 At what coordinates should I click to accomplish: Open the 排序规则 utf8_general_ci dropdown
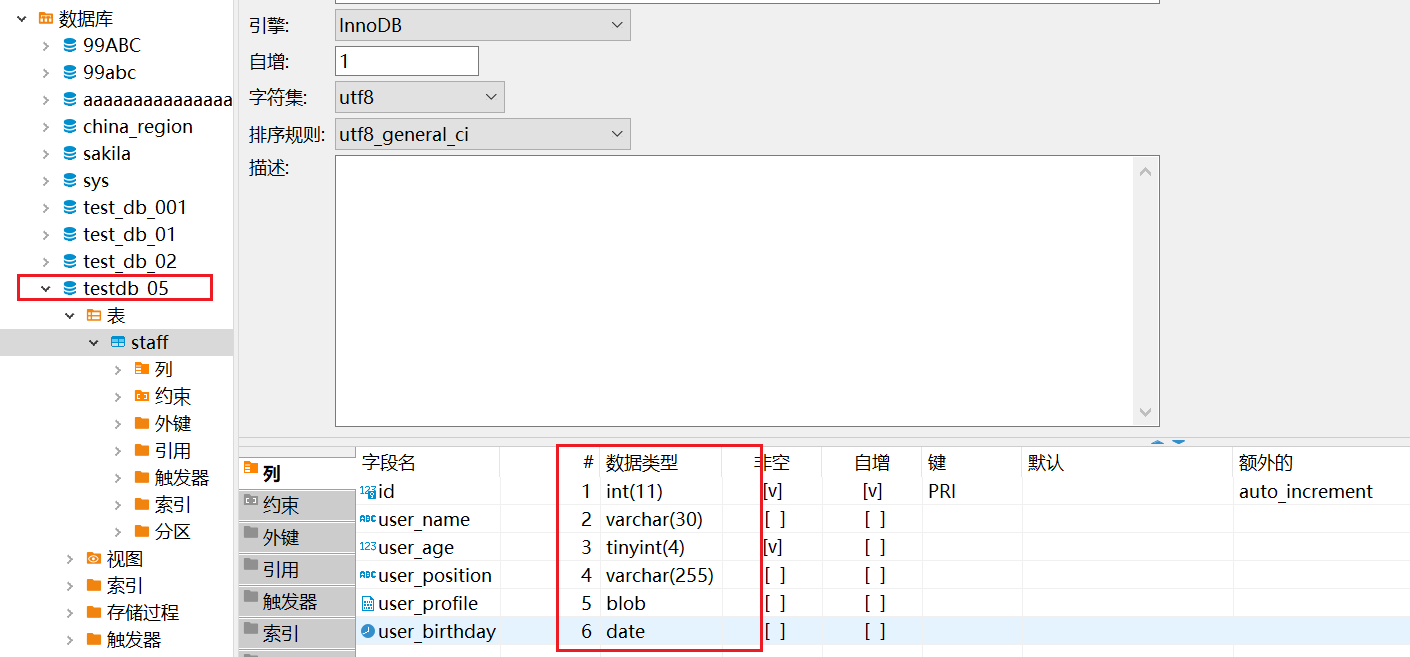click(483, 133)
